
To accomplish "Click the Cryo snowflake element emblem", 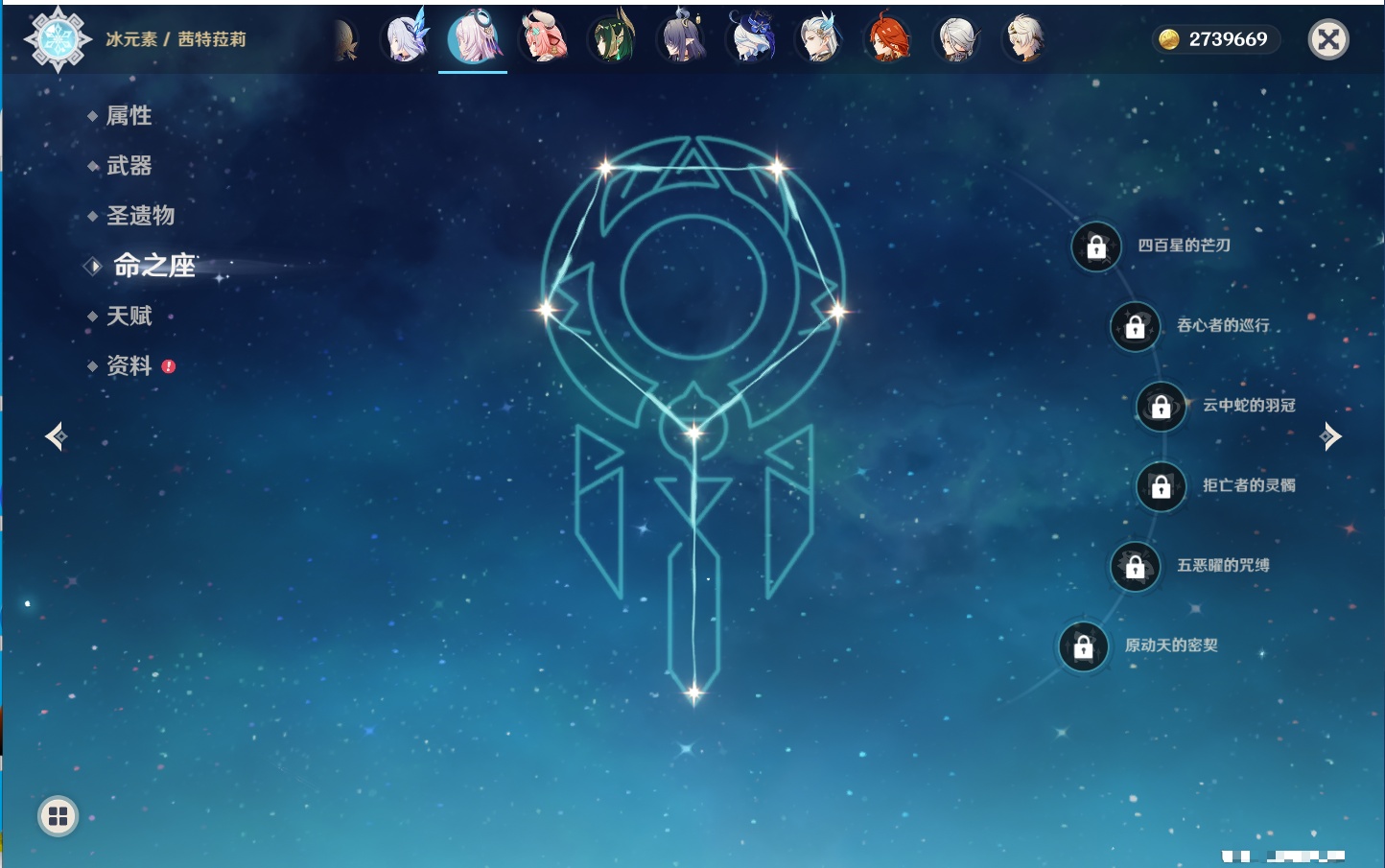I will click(x=58, y=39).
